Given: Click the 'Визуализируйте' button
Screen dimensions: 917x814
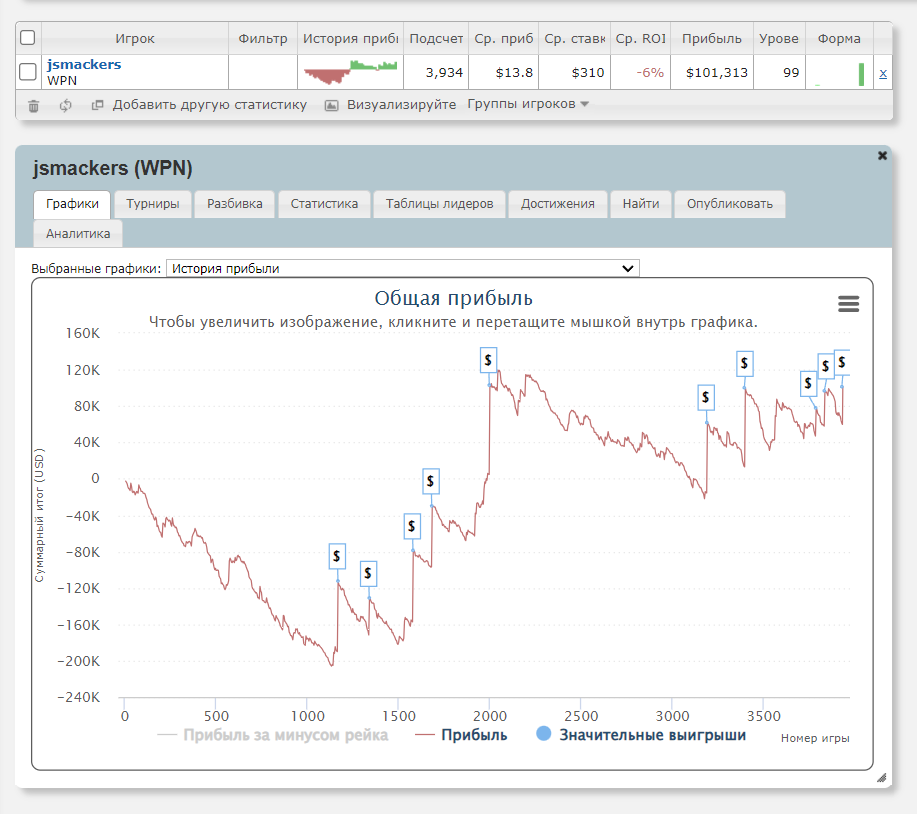Looking at the screenshot, I should click(x=400, y=105).
